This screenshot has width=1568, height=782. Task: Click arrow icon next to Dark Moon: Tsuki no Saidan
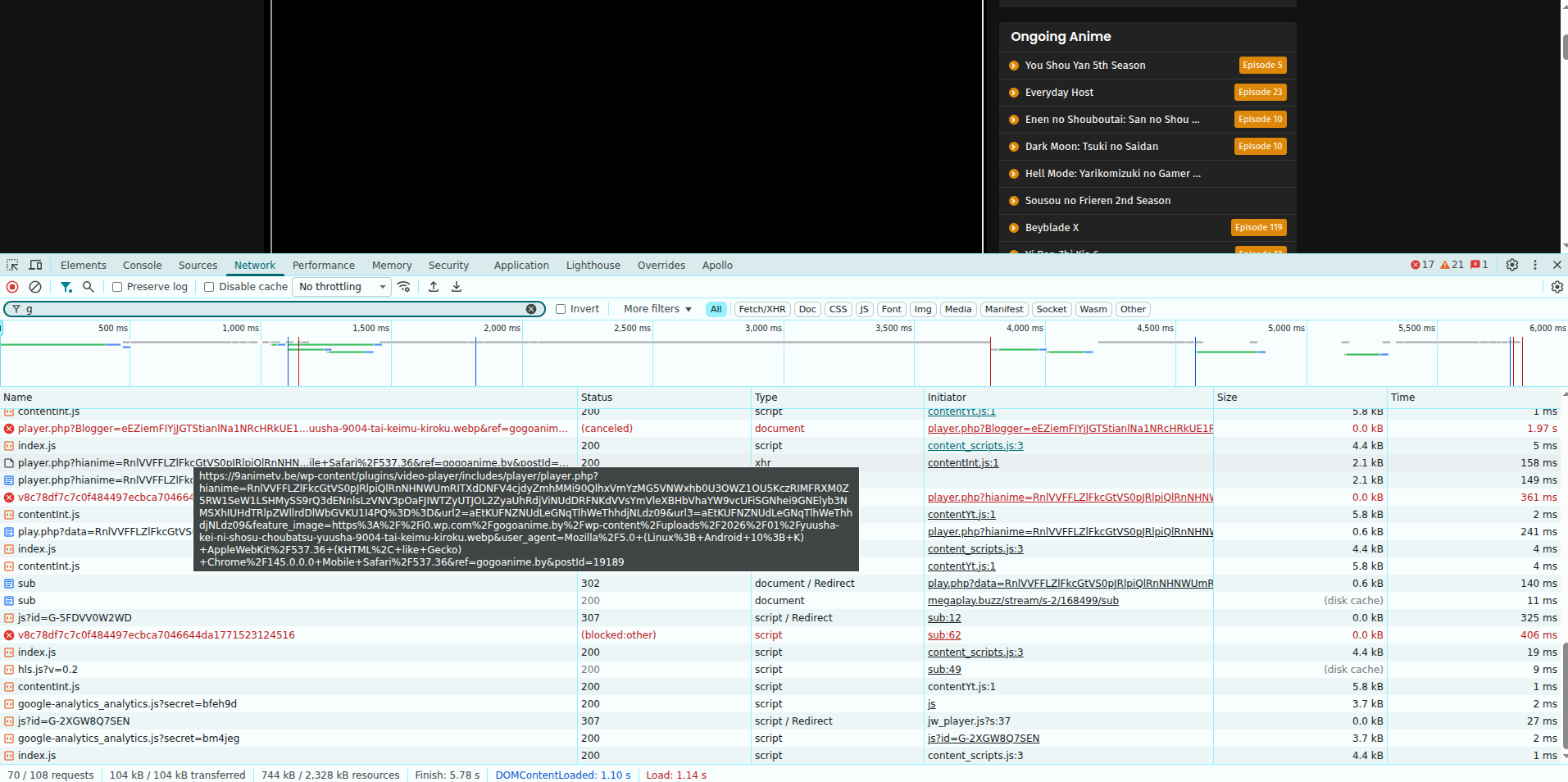(x=1014, y=147)
